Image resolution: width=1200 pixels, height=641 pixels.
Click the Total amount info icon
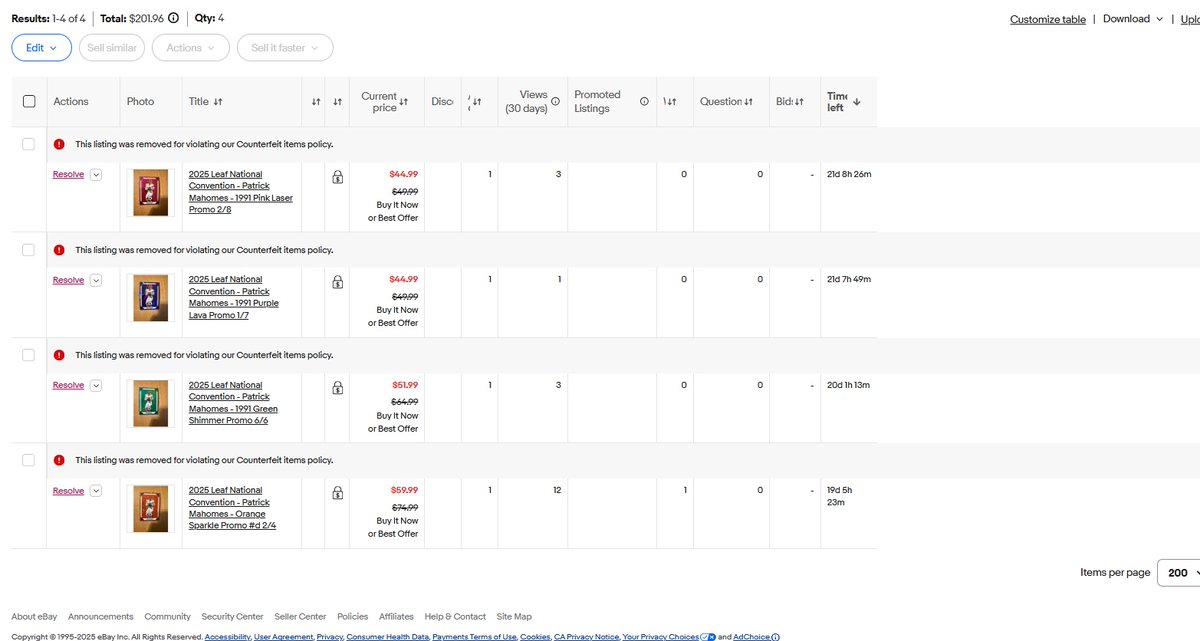click(x=174, y=18)
